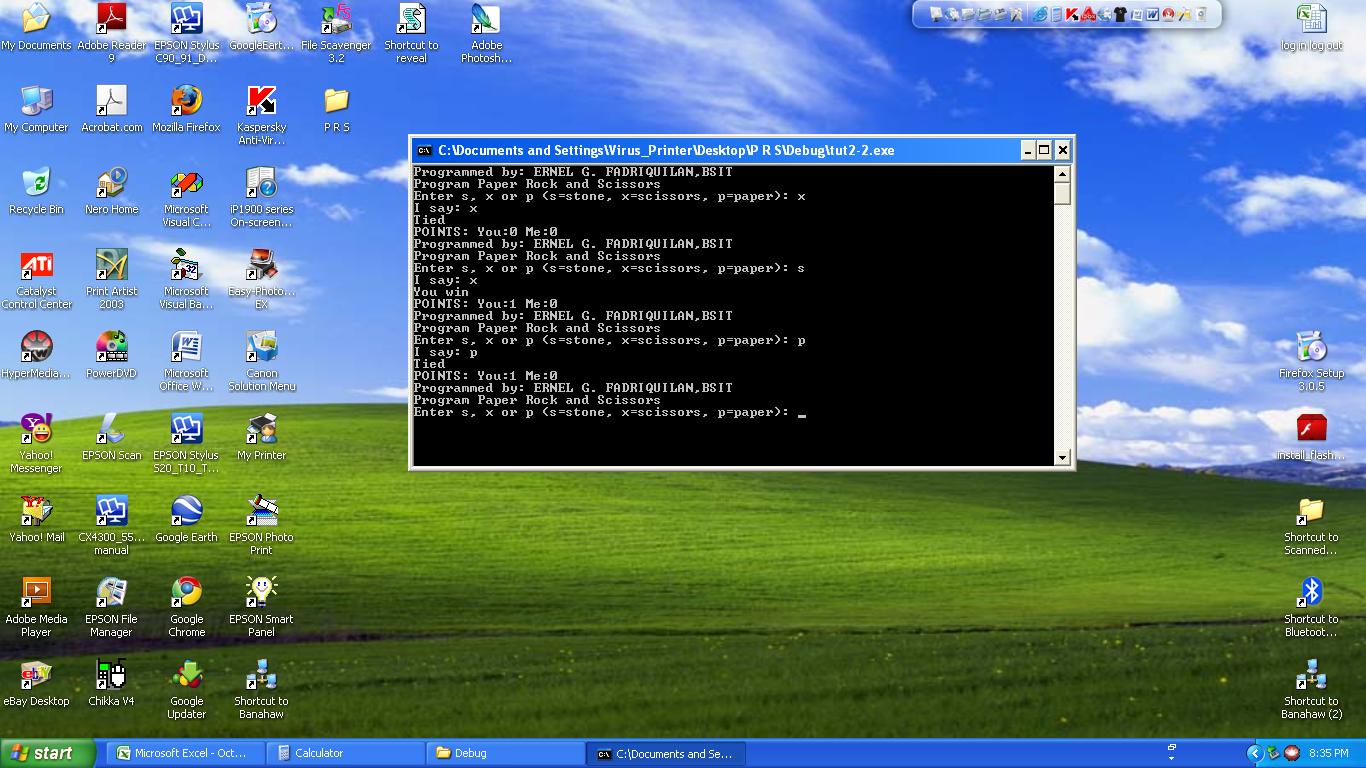The width and height of the screenshot is (1366, 768).
Task: Click the console scrollbar up arrow
Action: pos(1062,174)
